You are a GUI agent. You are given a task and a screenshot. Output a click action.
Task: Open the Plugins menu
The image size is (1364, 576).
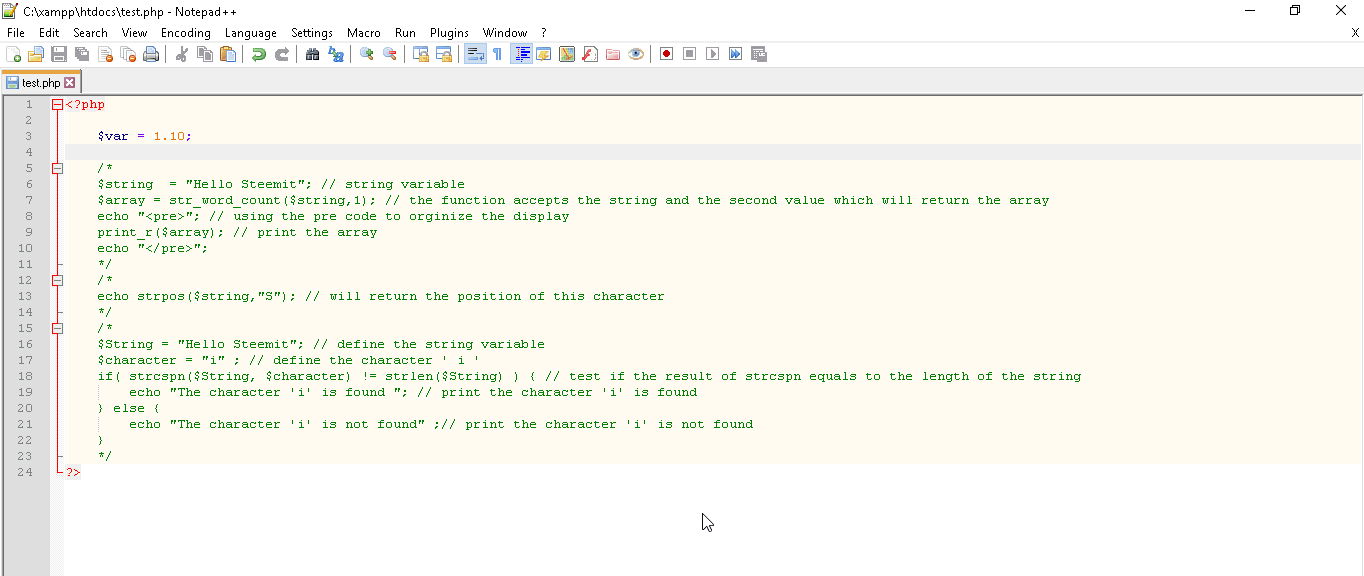[449, 33]
